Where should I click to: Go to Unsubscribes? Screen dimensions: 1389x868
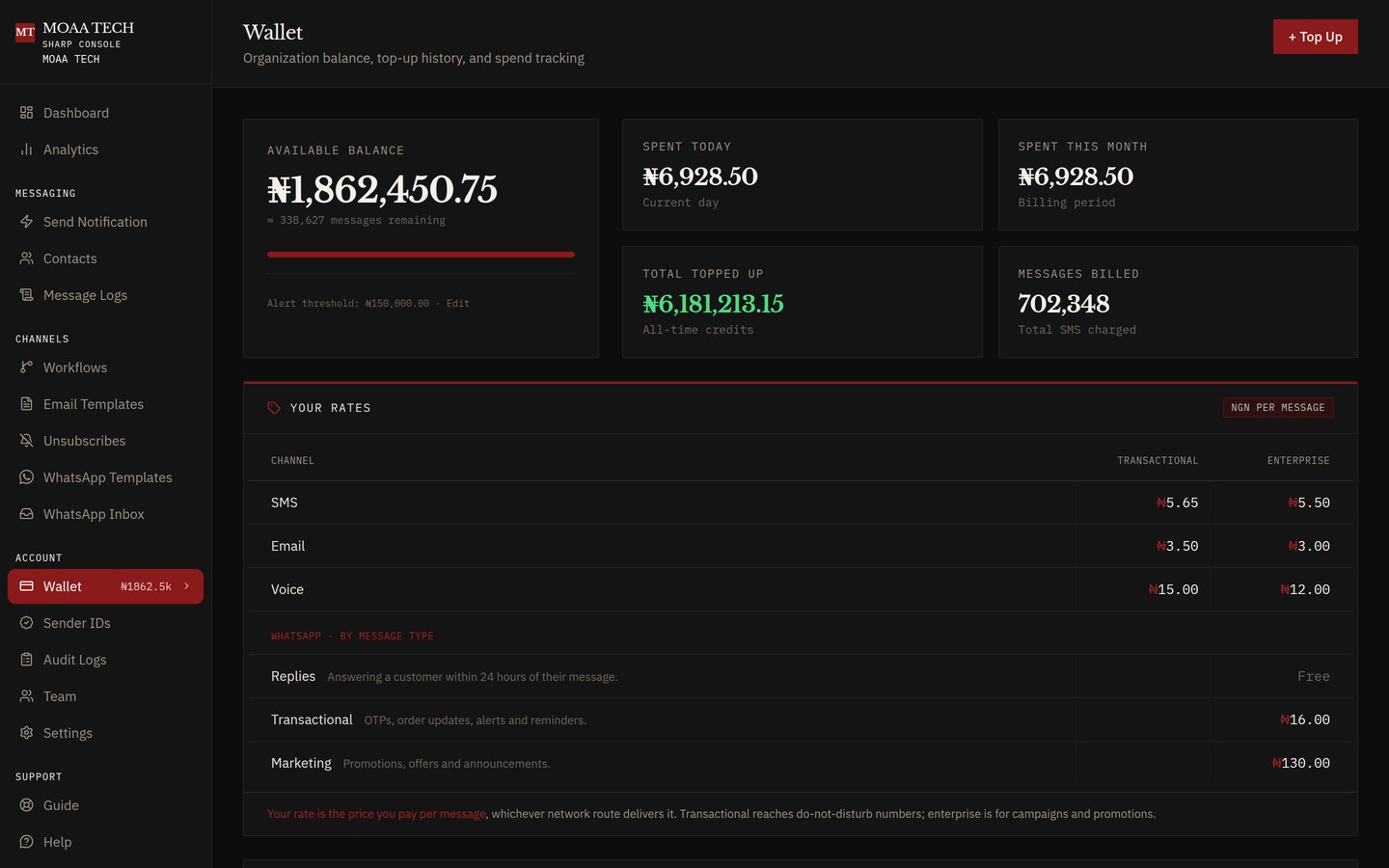point(105,441)
